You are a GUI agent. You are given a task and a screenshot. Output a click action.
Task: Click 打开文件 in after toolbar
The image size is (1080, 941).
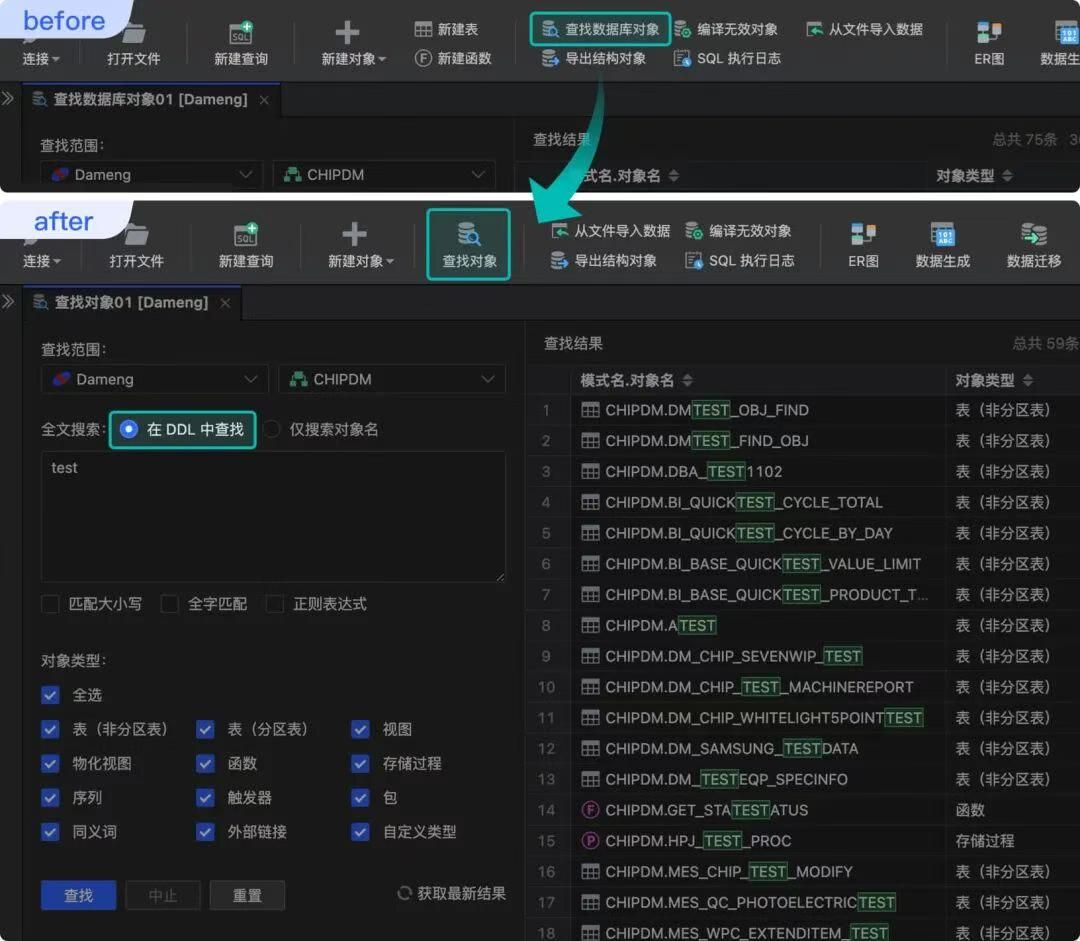click(136, 245)
